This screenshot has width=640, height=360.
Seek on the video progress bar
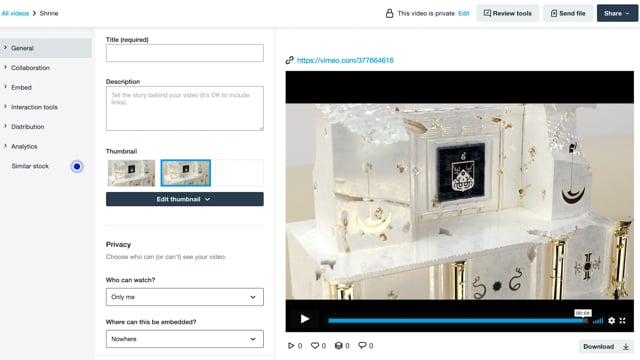click(458, 321)
